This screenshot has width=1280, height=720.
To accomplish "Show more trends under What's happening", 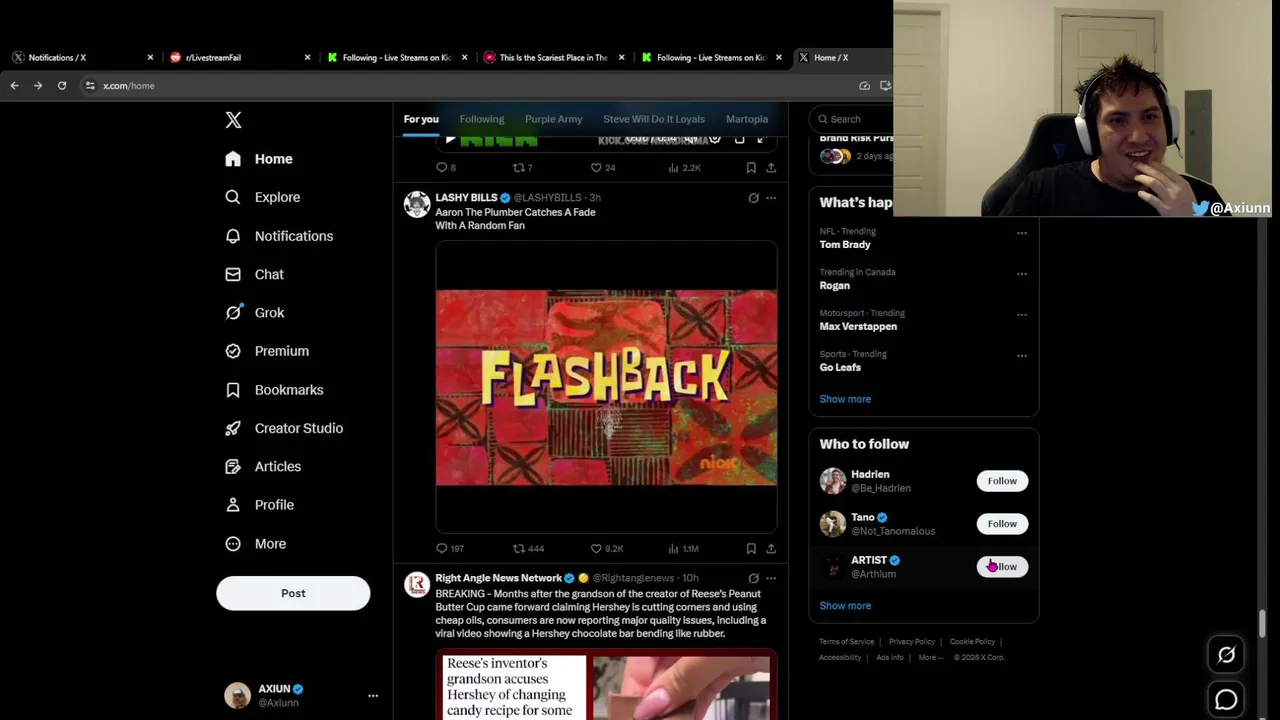I will tap(845, 399).
